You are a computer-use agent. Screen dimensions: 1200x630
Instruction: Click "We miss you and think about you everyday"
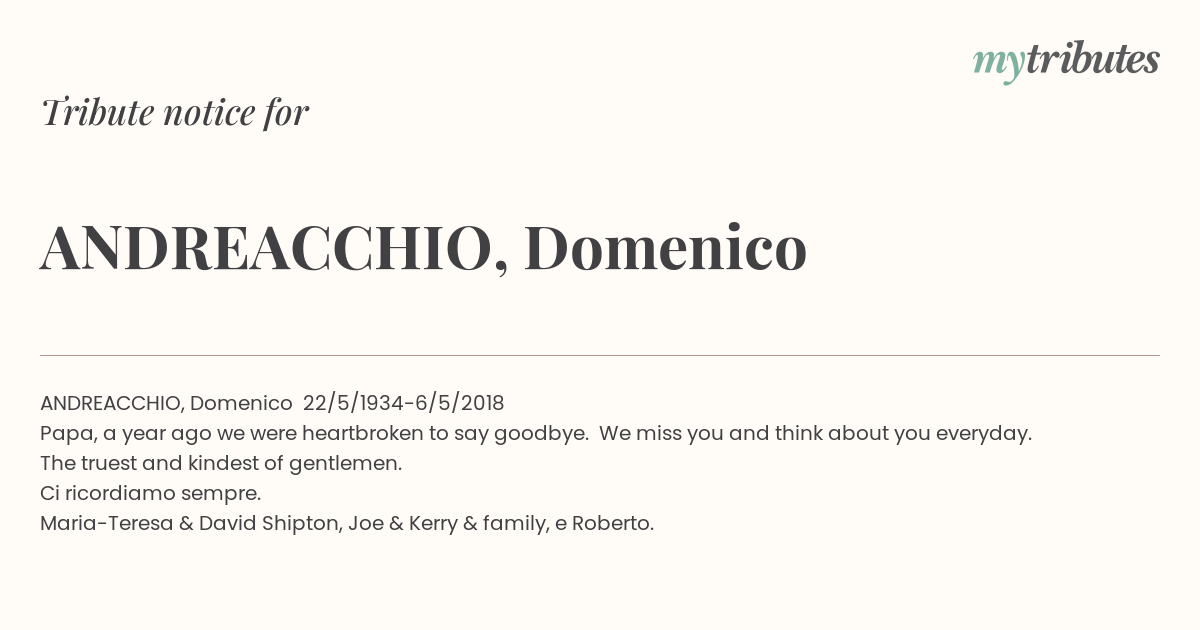pyautogui.click(x=815, y=433)
